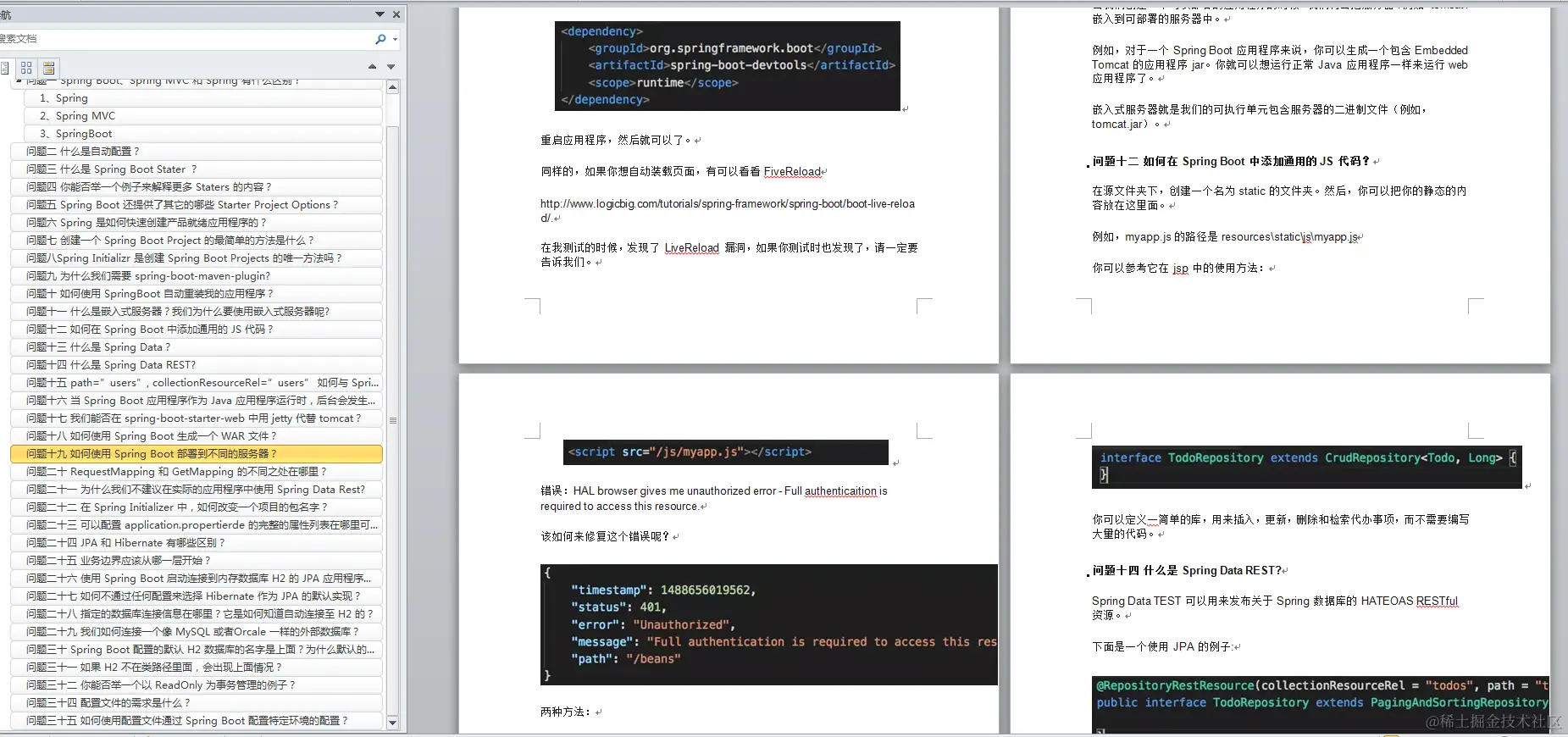Click heading 问题十二 in the document page

pyautogui.click(x=1230, y=161)
